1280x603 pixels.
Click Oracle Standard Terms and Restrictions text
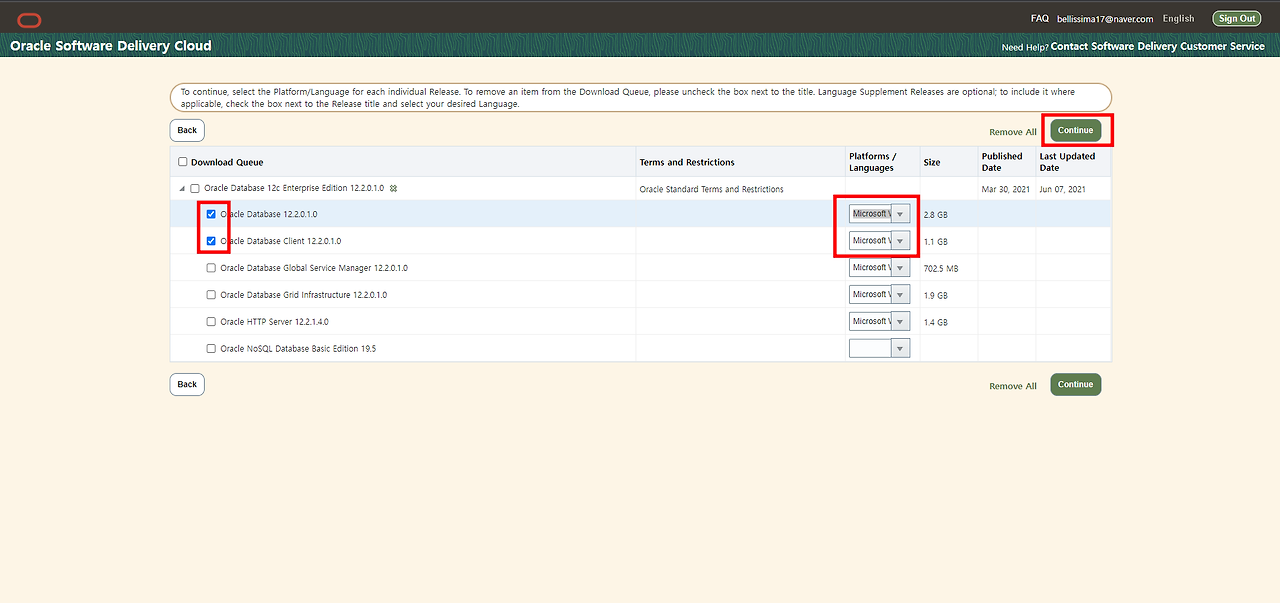click(x=711, y=189)
